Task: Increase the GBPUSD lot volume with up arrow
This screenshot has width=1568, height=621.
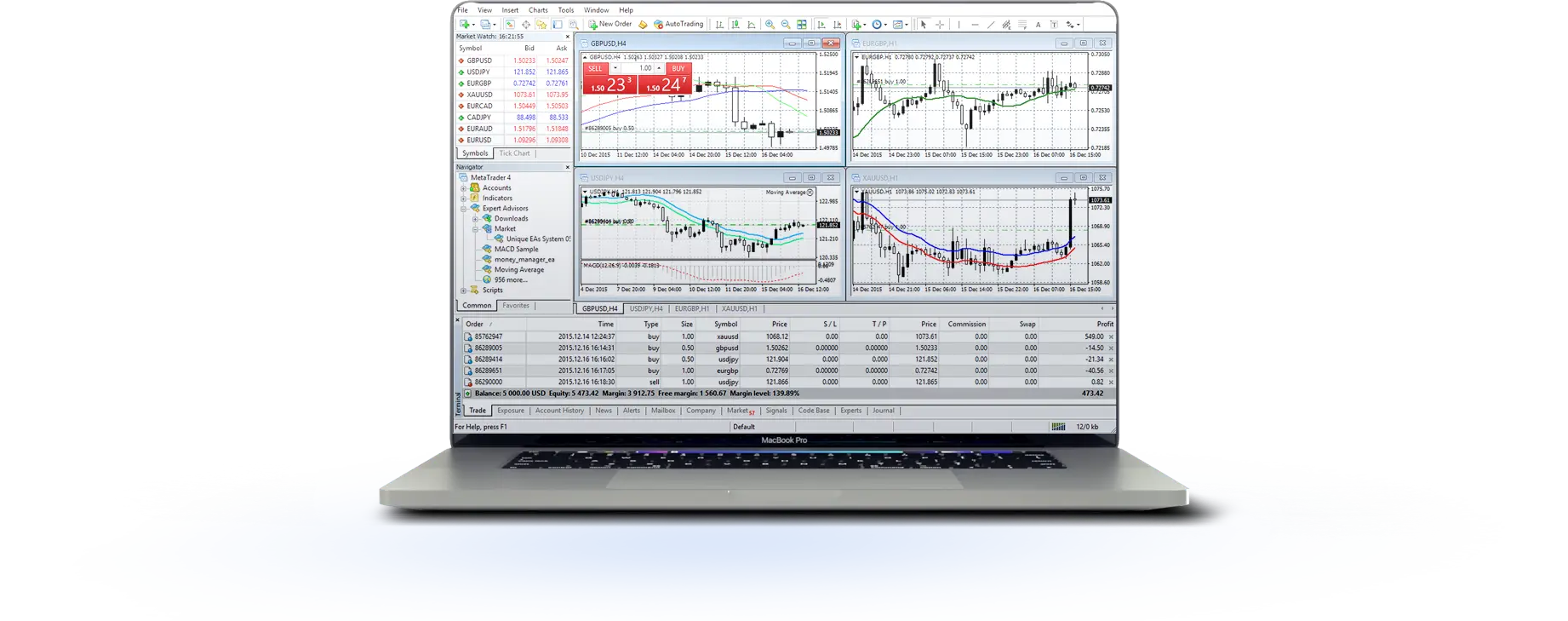Action: 658,68
